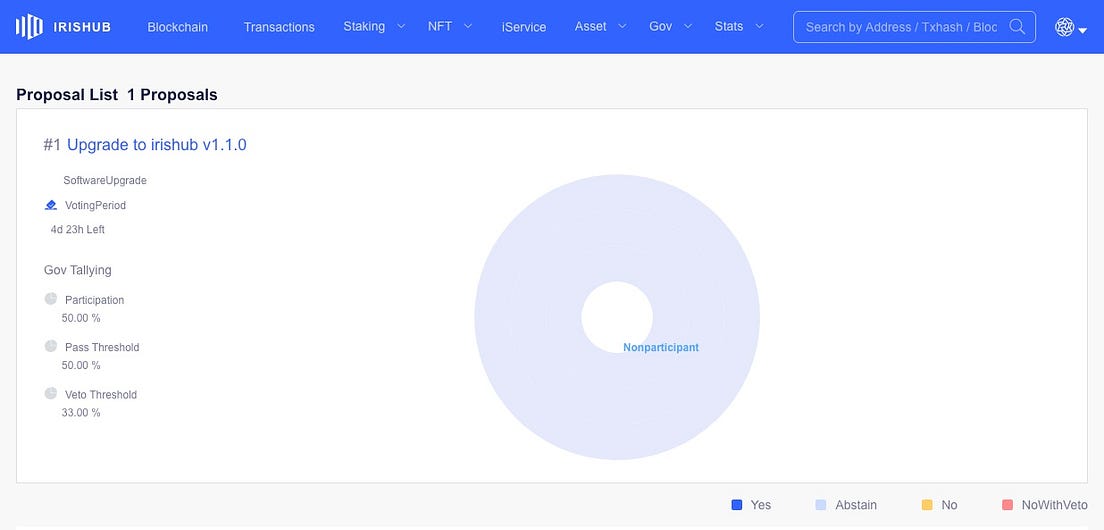Click the SoftwareUpgrade type text

pyautogui.click(x=105, y=180)
